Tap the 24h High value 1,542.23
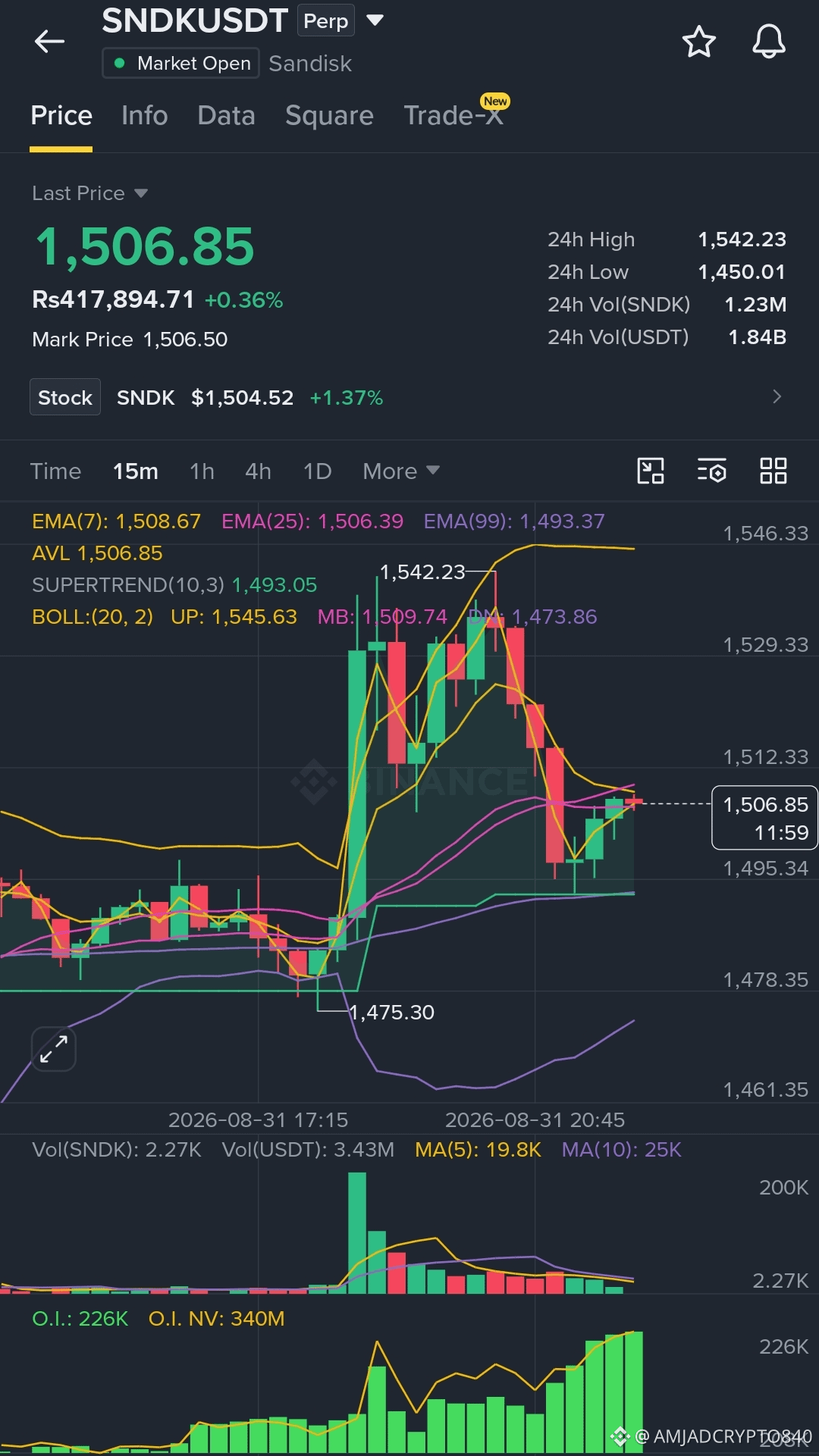 click(x=742, y=240)
